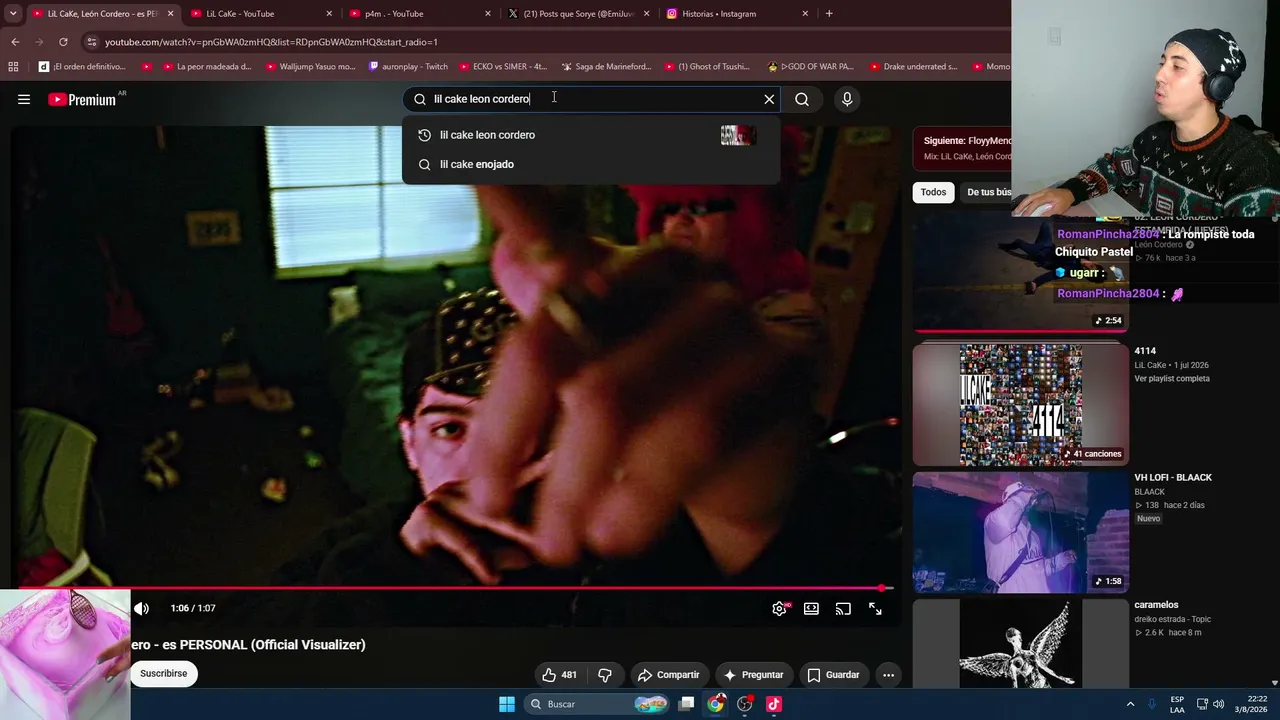
Task: Open the player settings gear
Action: point(779,608)
